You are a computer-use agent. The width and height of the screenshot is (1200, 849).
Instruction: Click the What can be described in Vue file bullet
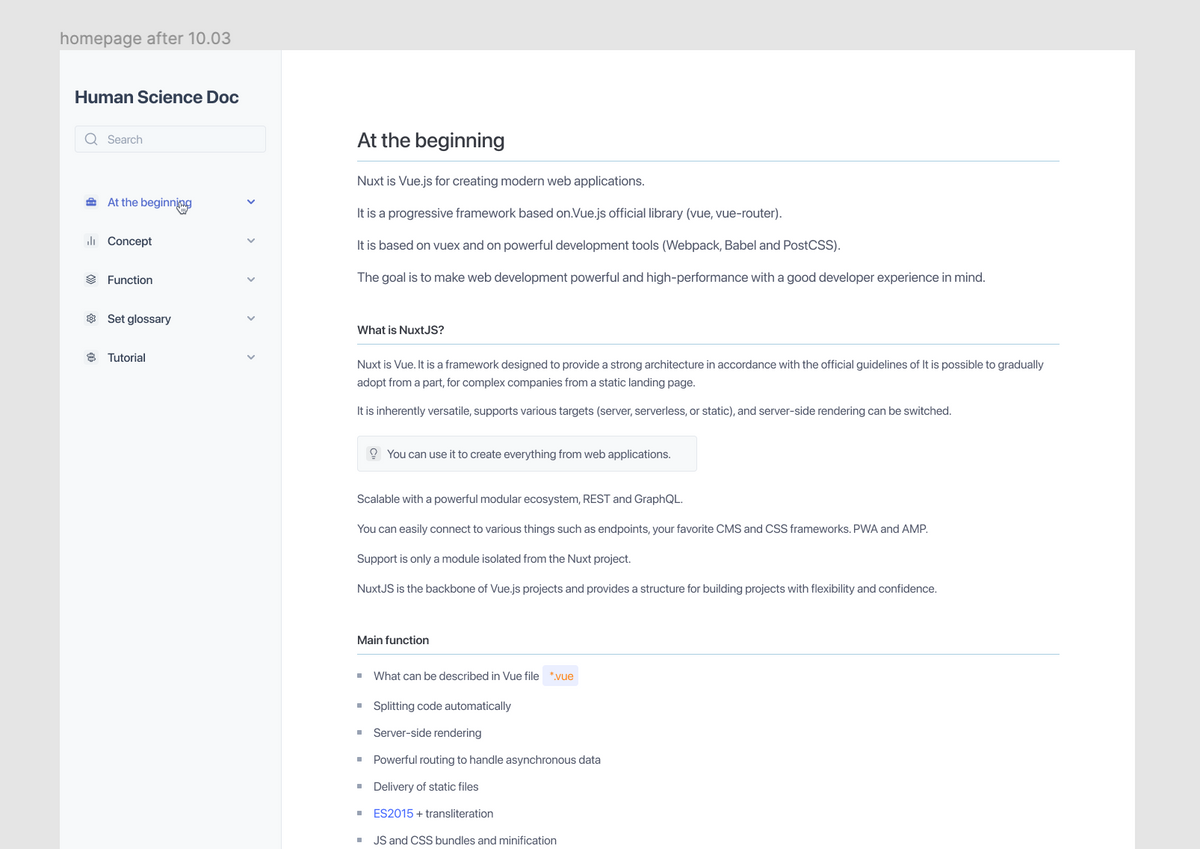[x=456, y=677]
